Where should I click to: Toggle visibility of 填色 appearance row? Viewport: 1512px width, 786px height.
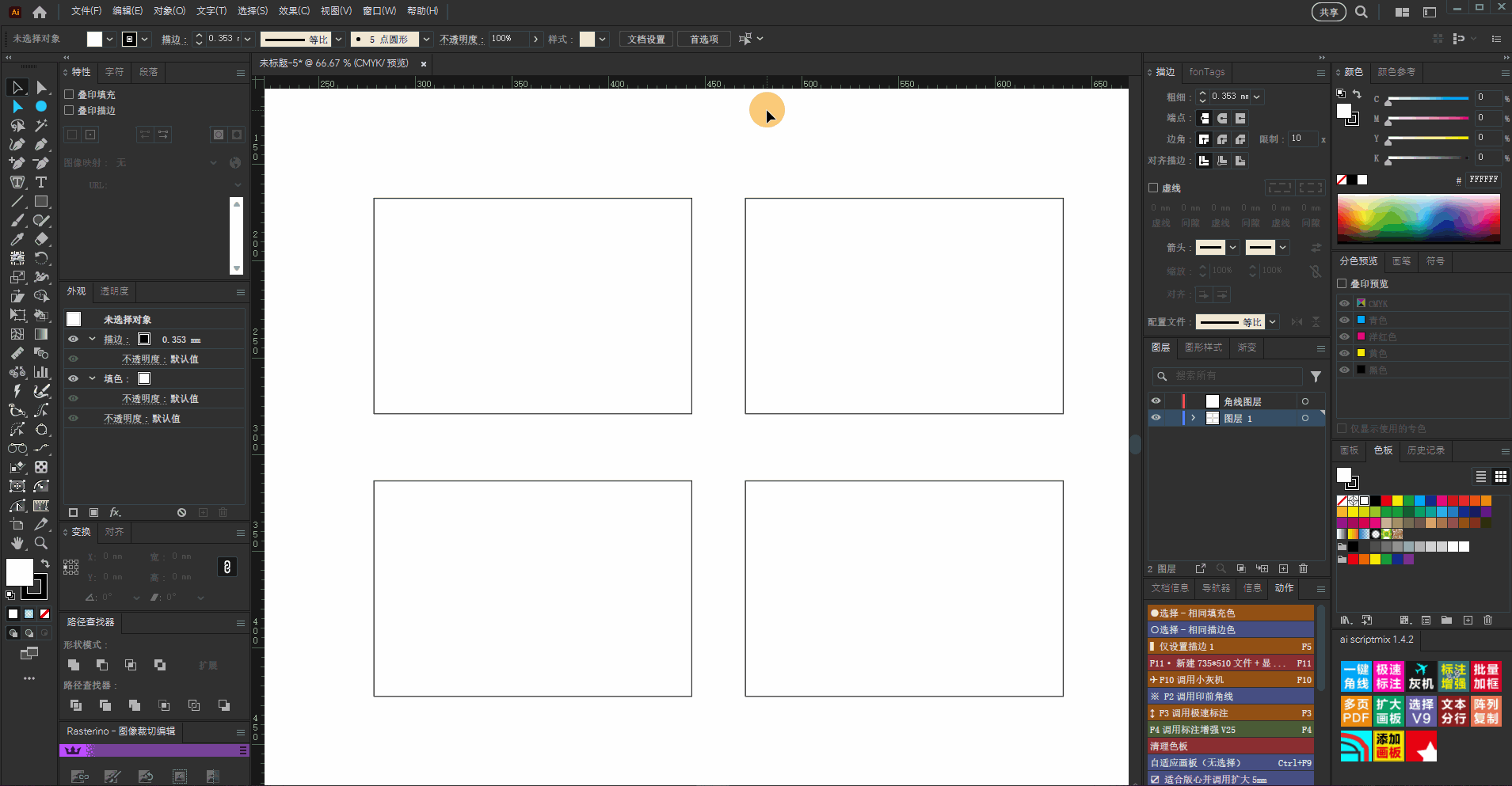(73, 378)
